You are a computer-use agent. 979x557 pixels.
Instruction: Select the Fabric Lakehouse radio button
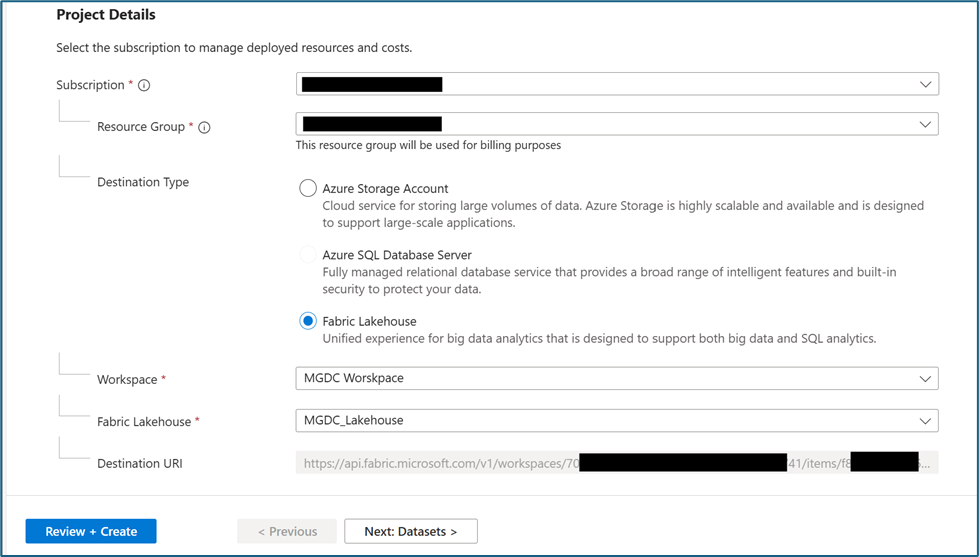308,321
